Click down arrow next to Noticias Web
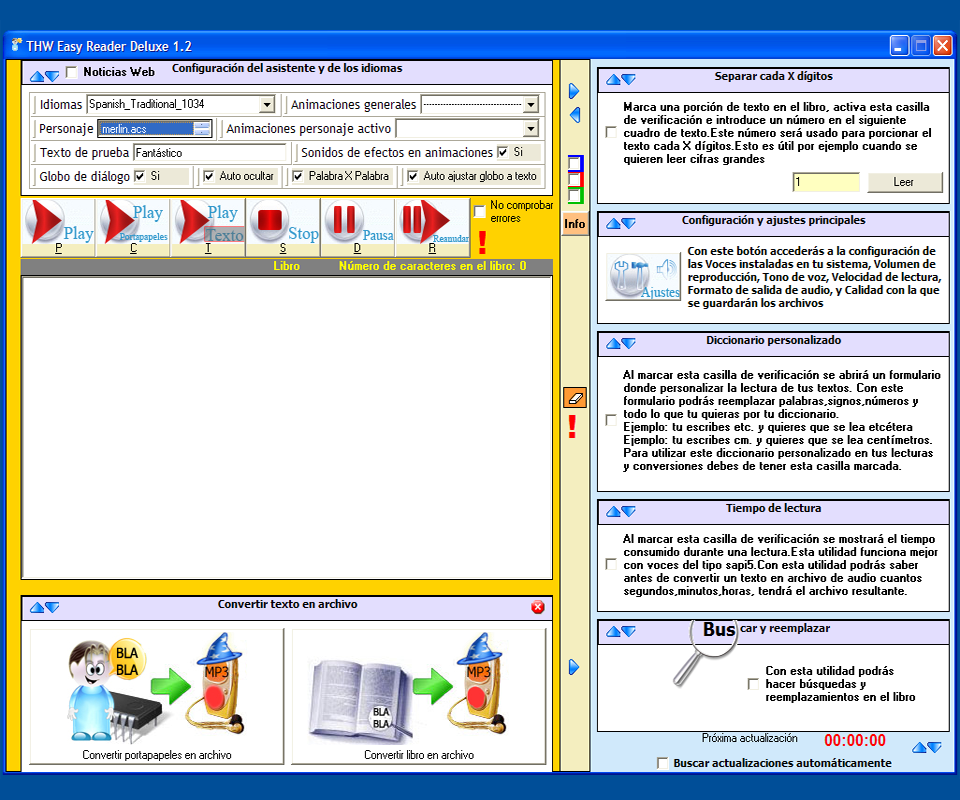This screenshot has width=960, height=800. (x=52, y=77)
